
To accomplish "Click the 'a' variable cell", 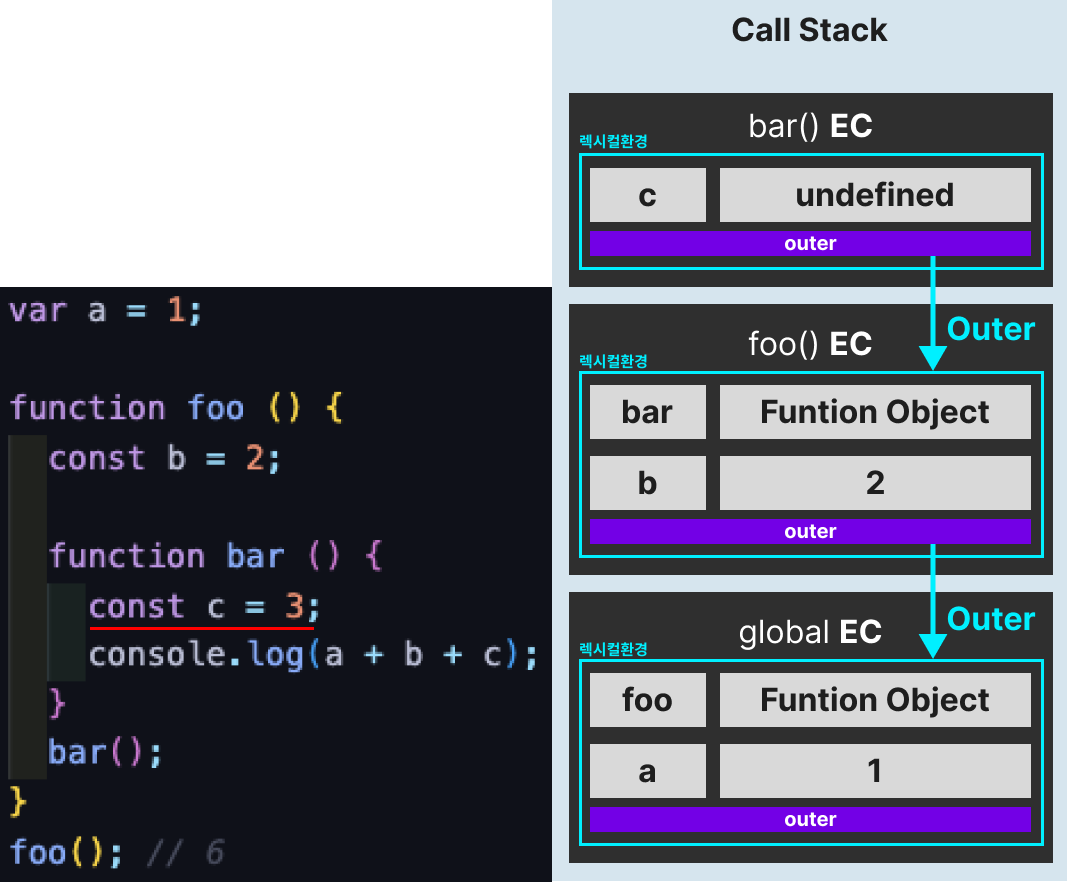I will coord(647,771).
